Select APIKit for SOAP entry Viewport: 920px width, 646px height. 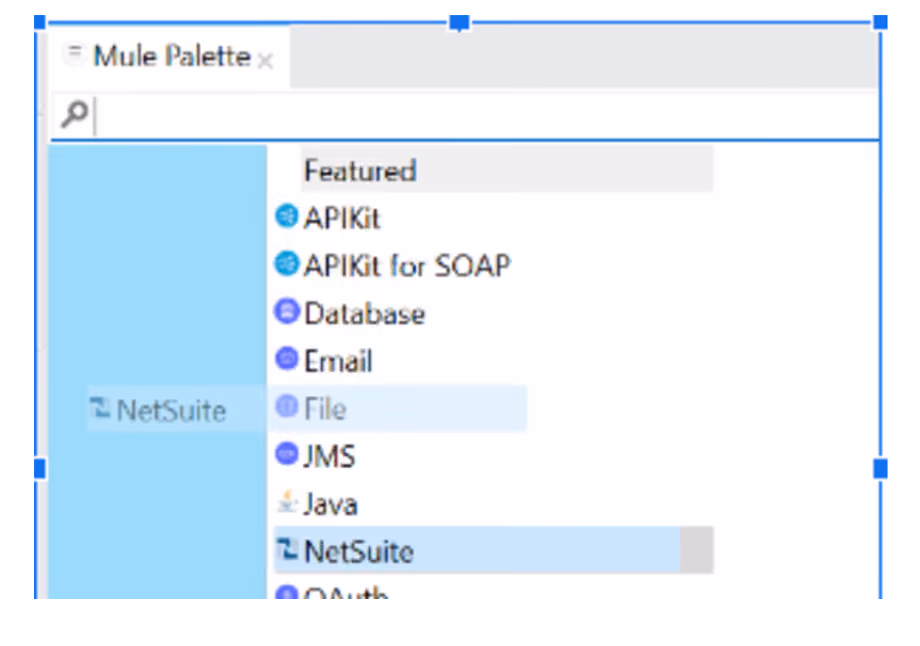[x=407, y=266]
